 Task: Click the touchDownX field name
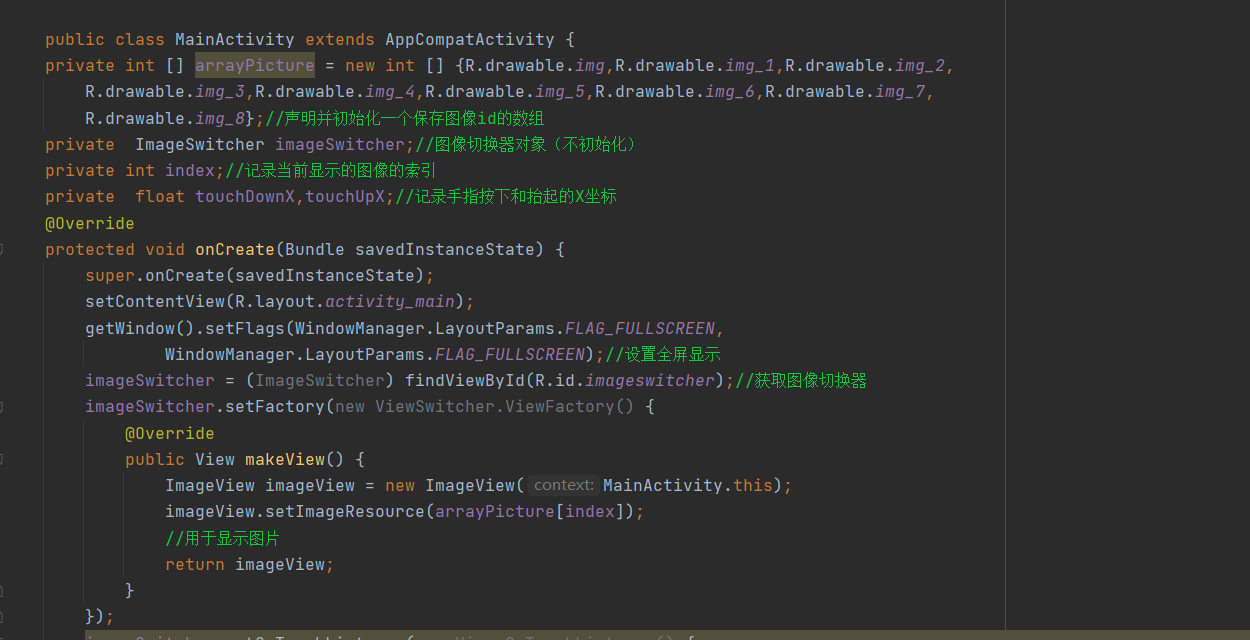(245, 197)
